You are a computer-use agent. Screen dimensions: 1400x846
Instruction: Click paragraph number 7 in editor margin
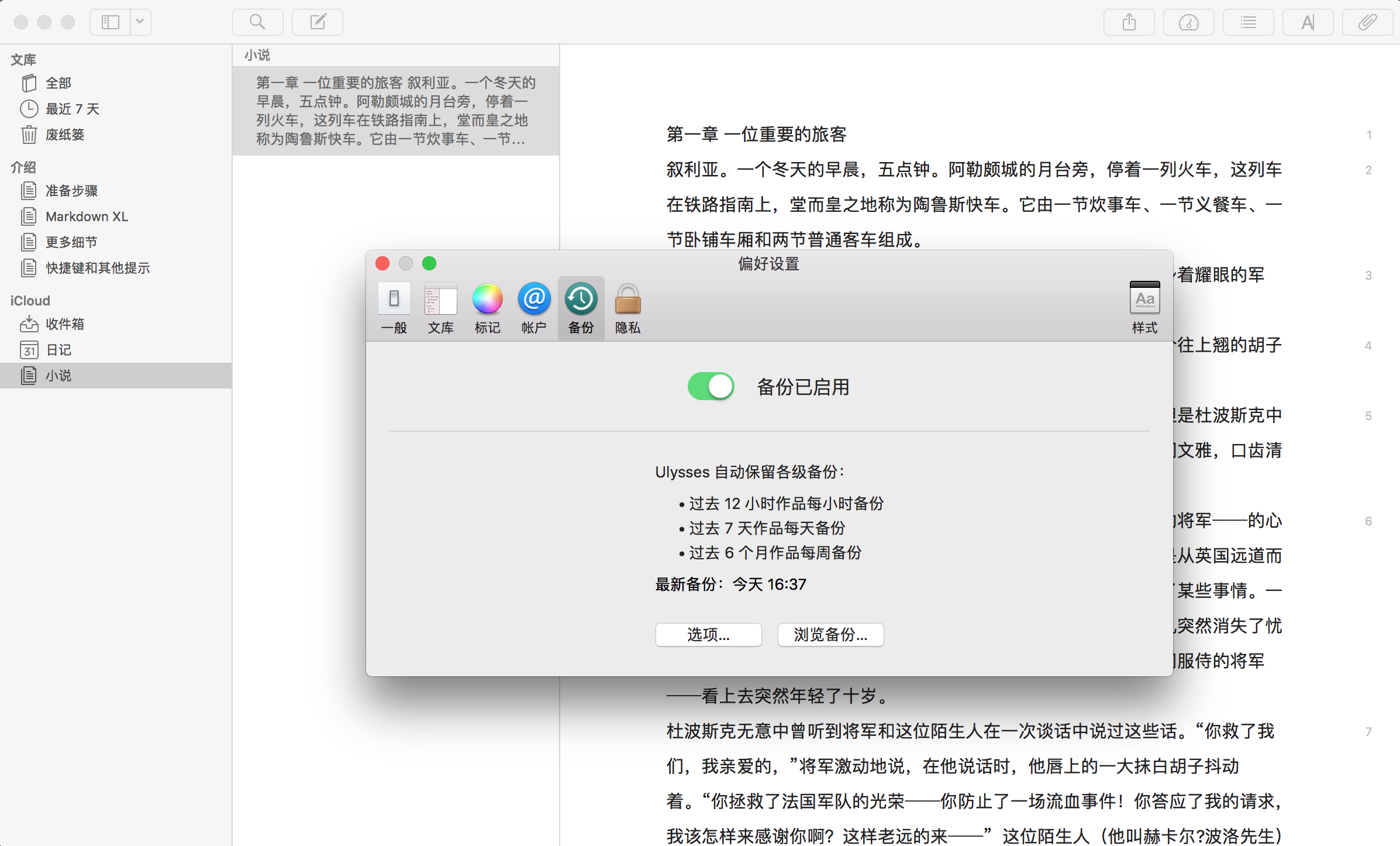click(1368, 732)
